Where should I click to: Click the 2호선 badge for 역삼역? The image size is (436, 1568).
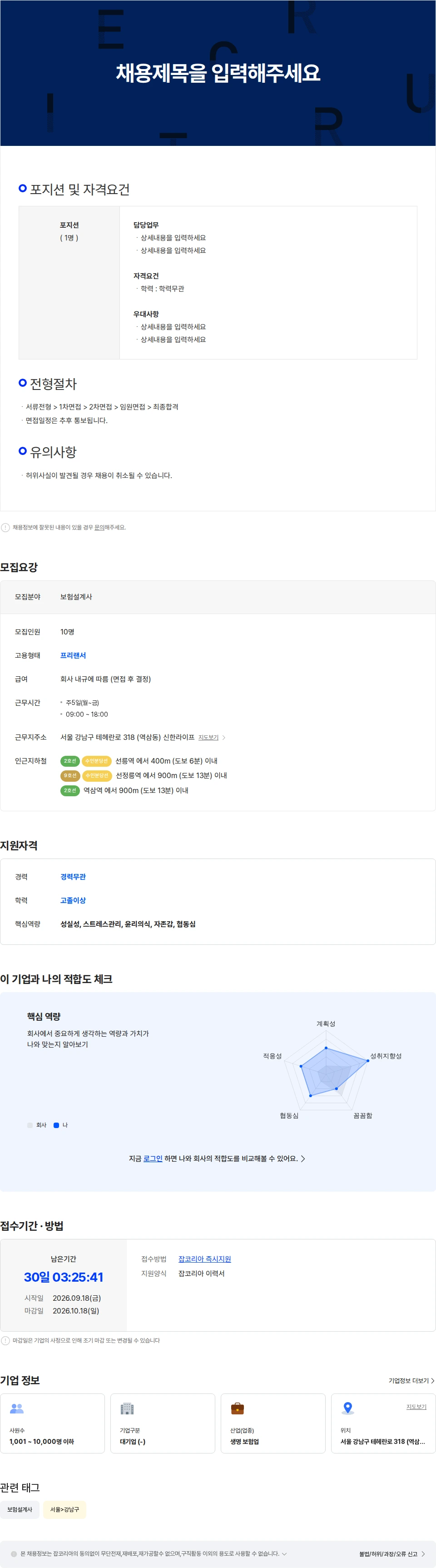pos(70,790)
